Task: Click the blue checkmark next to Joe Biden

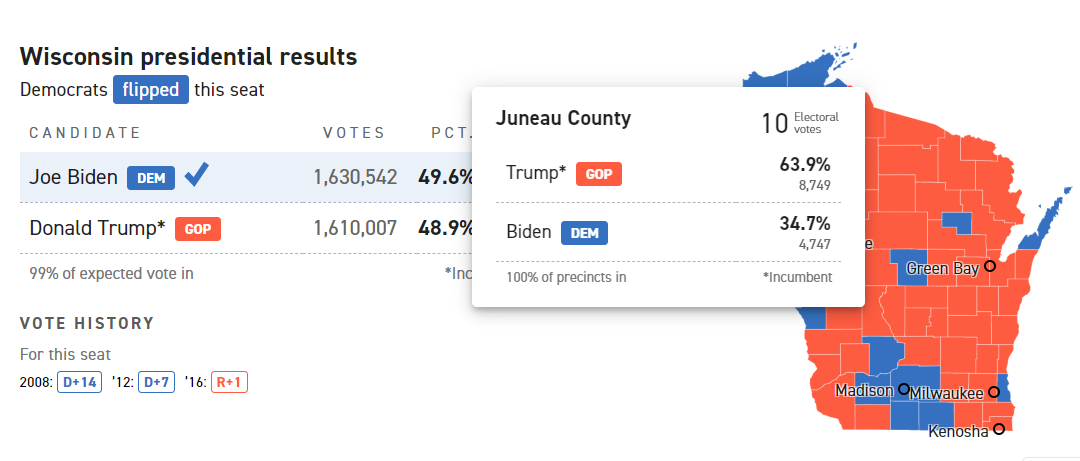Action: [197, 176]
